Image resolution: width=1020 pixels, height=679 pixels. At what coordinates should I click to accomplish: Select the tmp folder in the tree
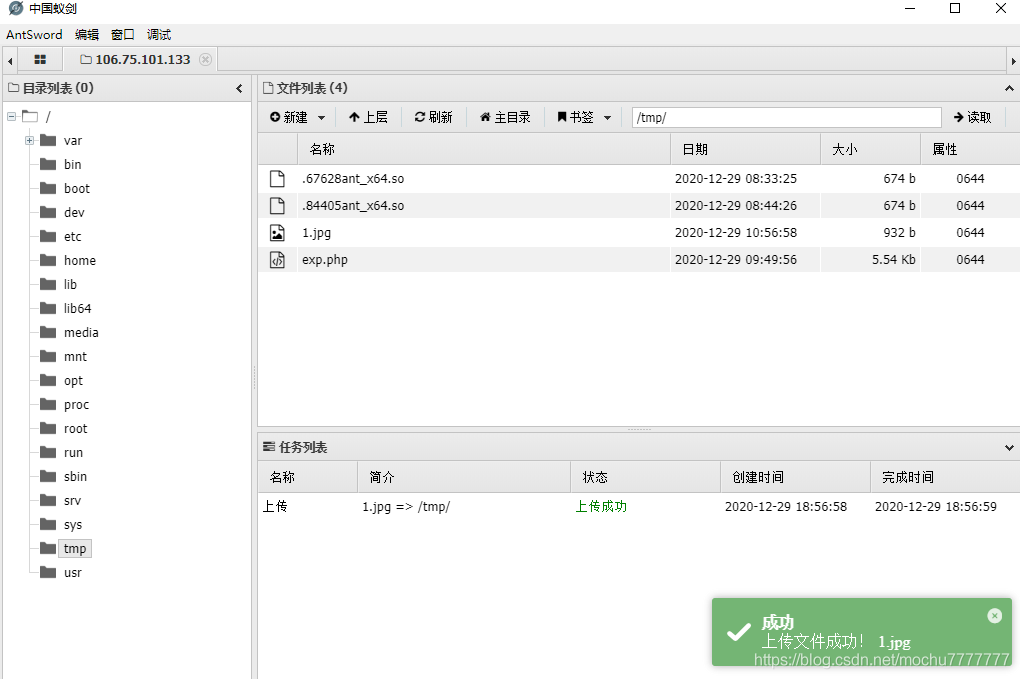coord(75,549)
